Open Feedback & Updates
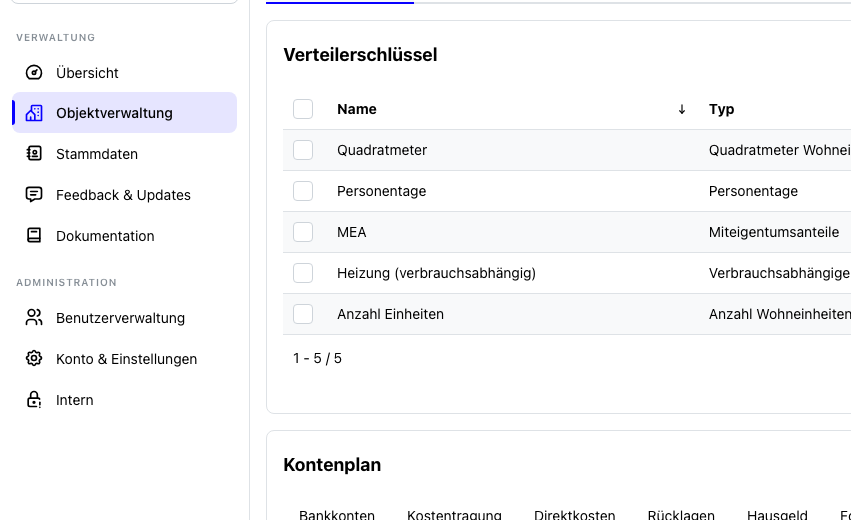 click(x=124, y=194)
